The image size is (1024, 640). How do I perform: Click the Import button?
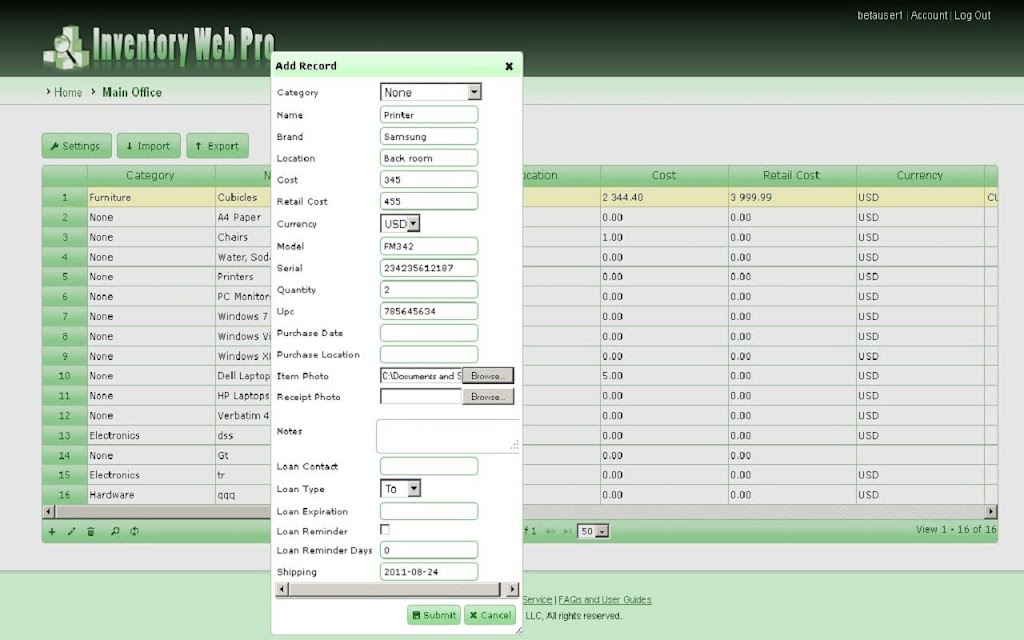click(148, 146)
